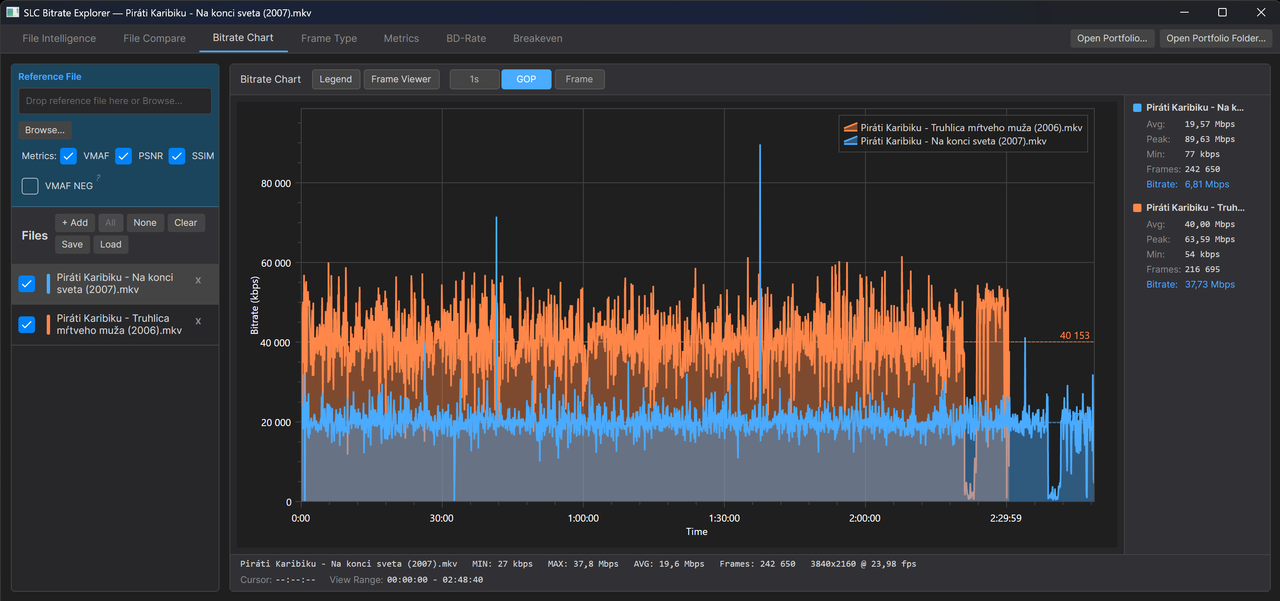Click Open Portfolio... button
1280x601 pixels.
click(x=1112, y=38)
